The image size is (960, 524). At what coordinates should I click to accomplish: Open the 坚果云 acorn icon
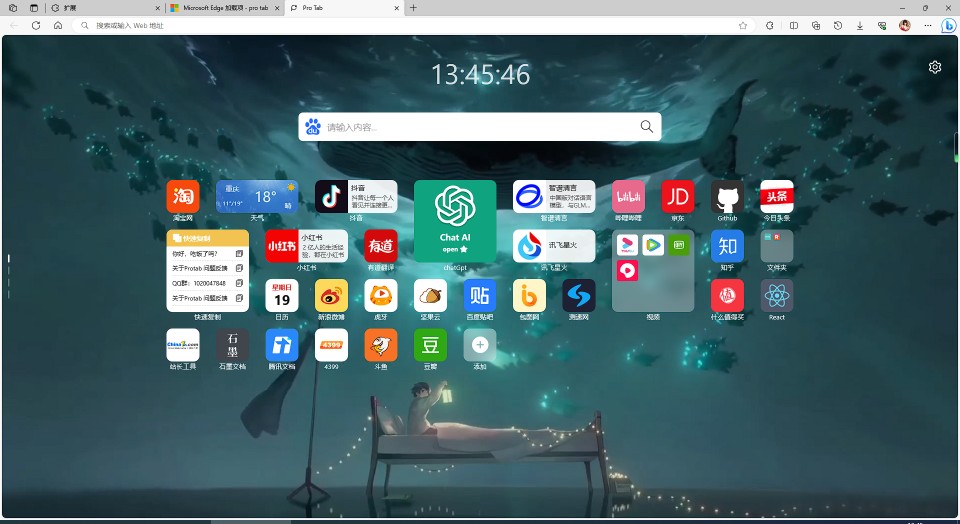click(x=430, y=296)
